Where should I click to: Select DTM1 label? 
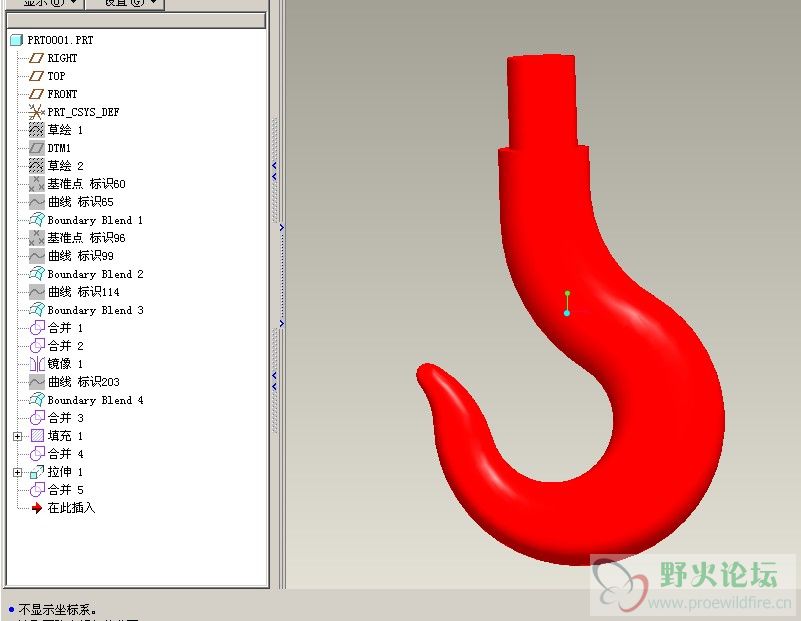point(59,148)
